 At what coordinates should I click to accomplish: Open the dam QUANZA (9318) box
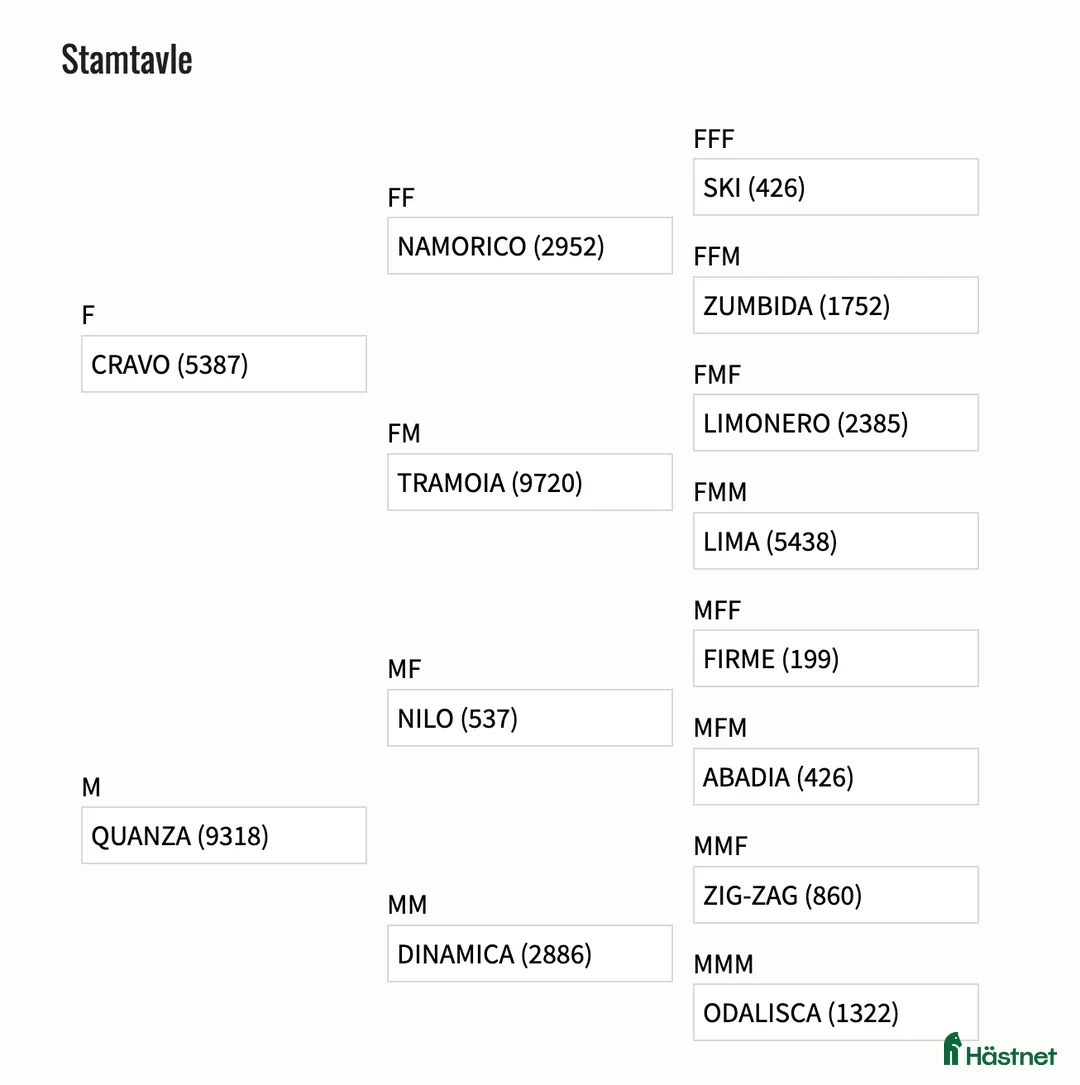tap(223, 835)
